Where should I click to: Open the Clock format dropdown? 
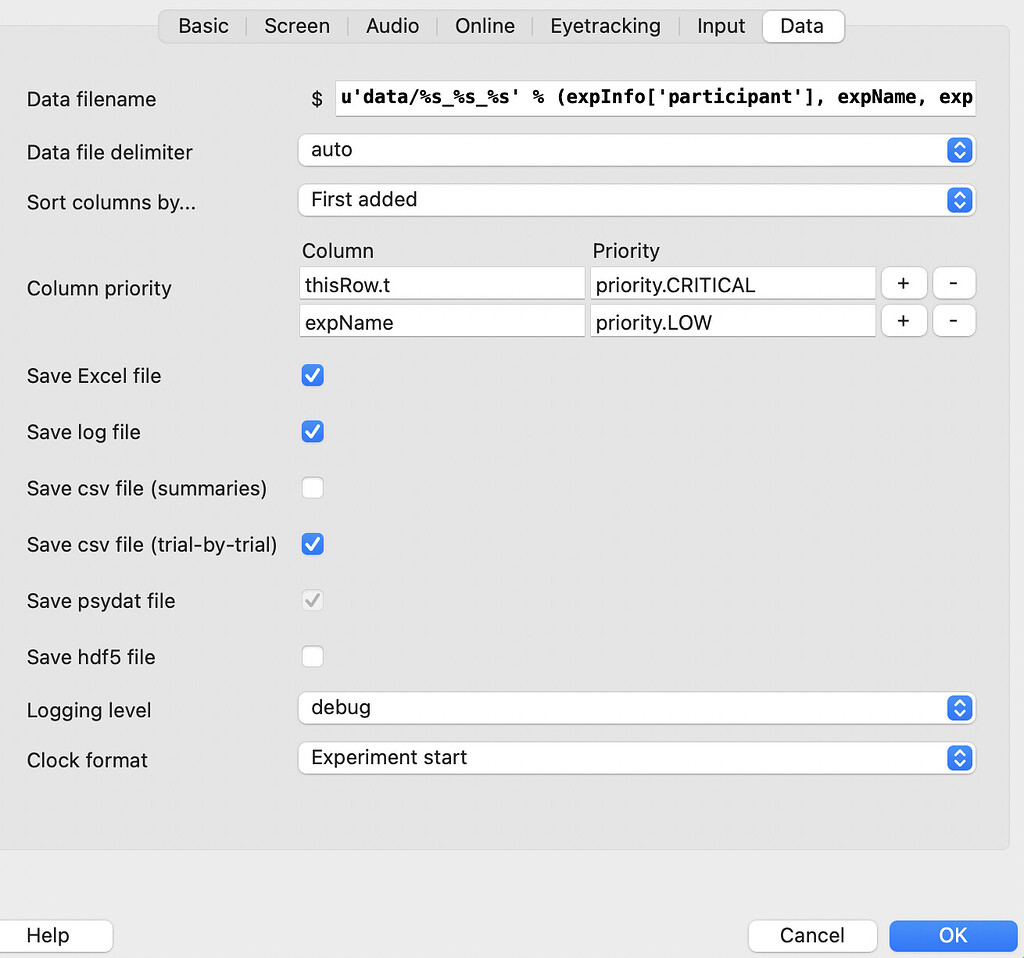point(637,758)
